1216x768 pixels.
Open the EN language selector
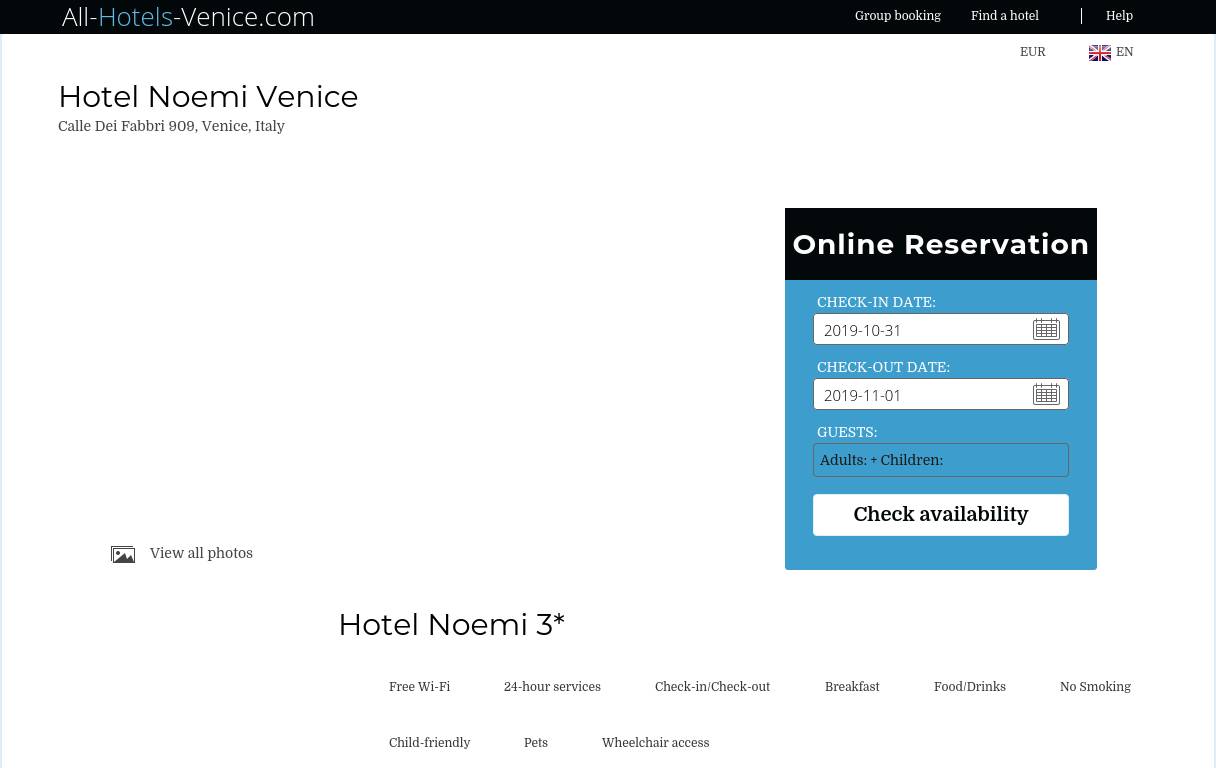(1124, 52)
